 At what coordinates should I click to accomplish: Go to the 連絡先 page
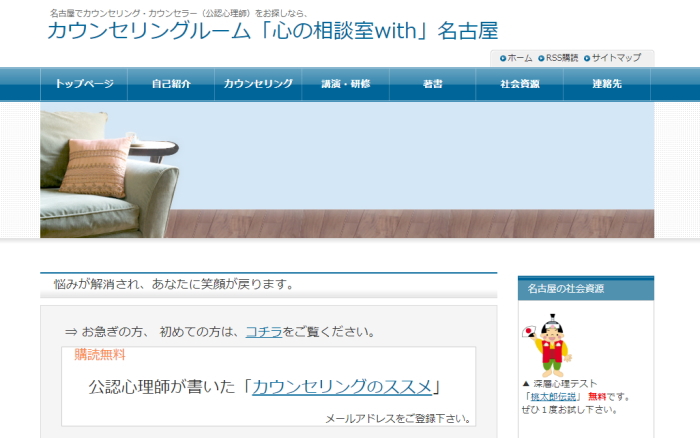click(x=607, y=84)
